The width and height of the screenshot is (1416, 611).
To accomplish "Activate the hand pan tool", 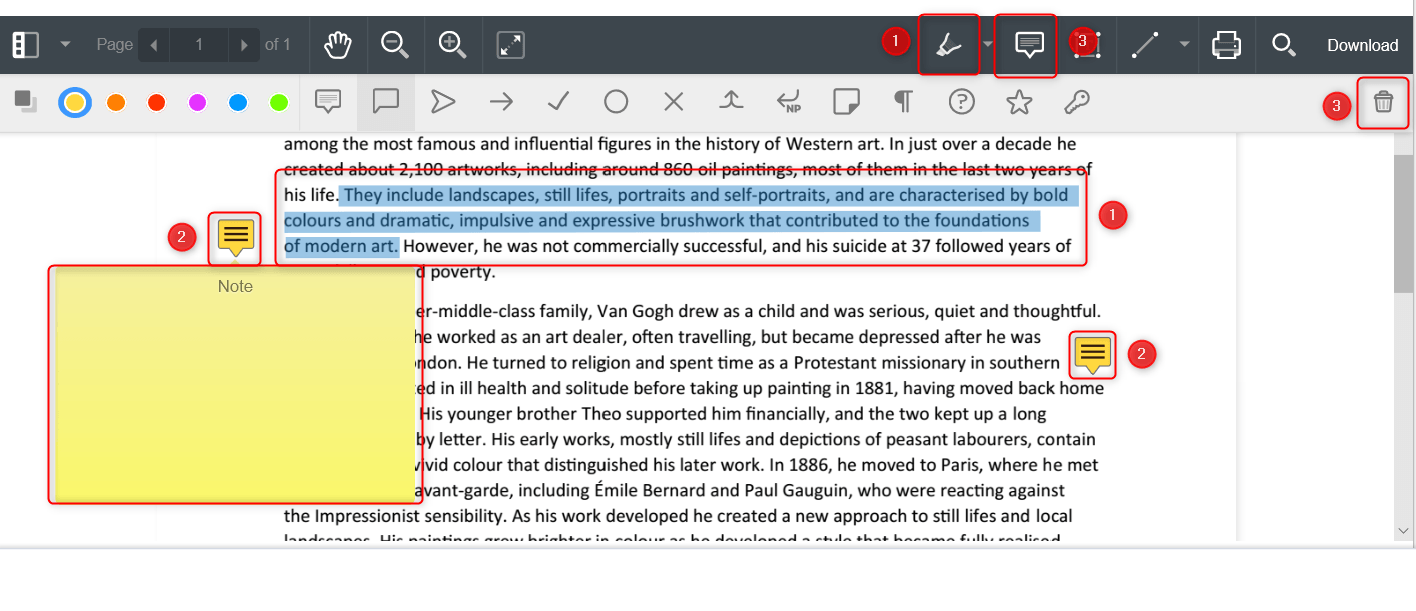I will pyautogui.click(x=339, y=45).
